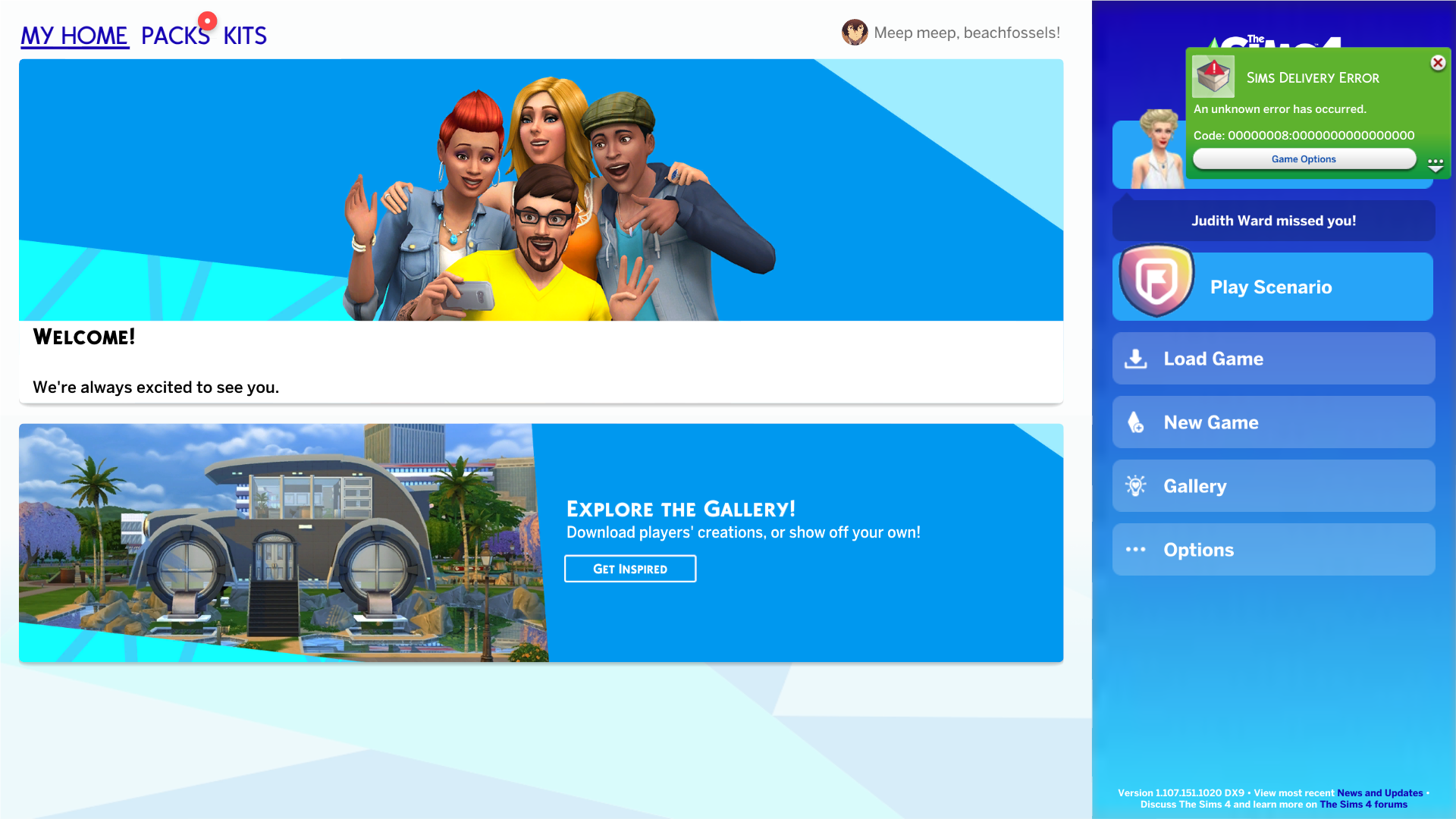Click the Options three-dot icon
Screen dimensions: 1456x819
click(1135, 550)
